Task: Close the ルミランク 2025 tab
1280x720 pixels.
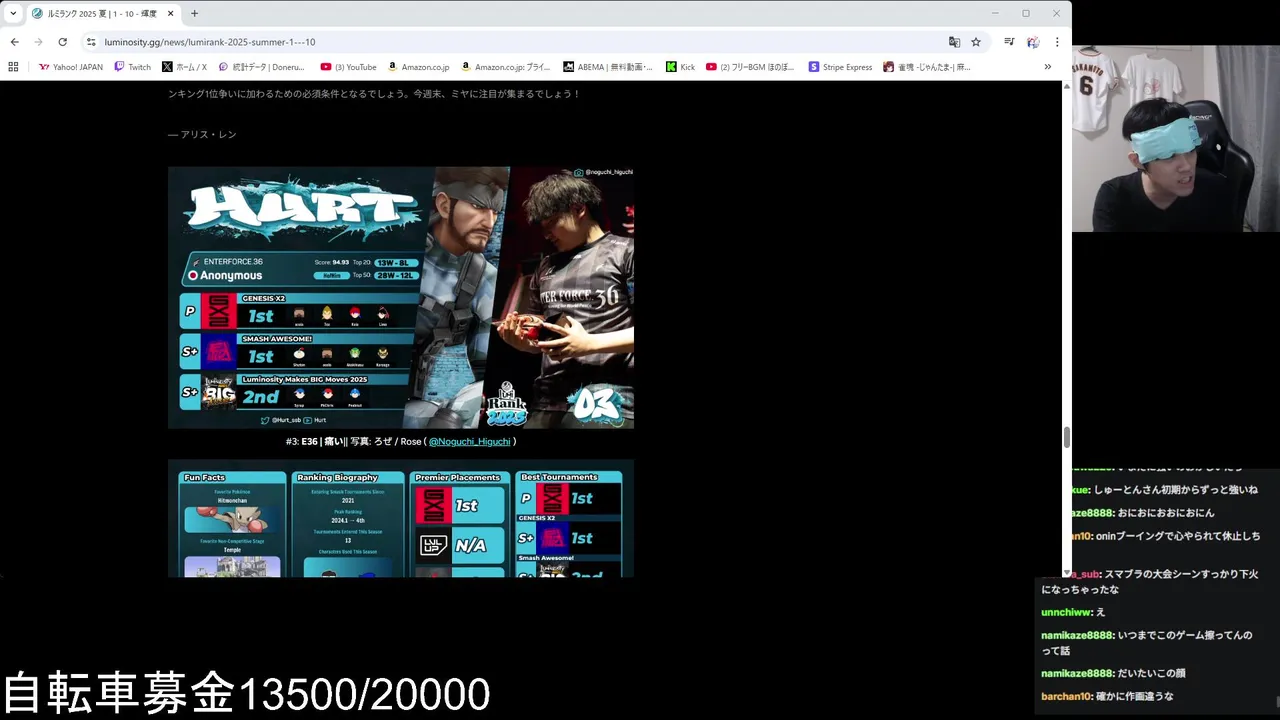Action: point(170,13)
